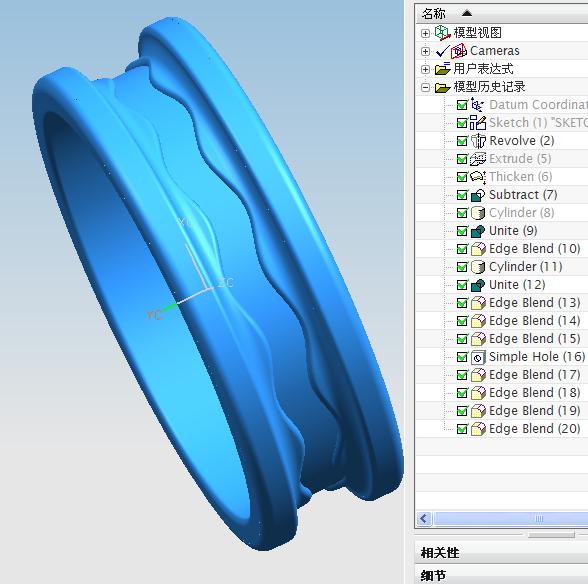588x584 pixels.
Task: Select the Revolve (2) feature label
Action: pyautogui.click(x=522, y=141)
